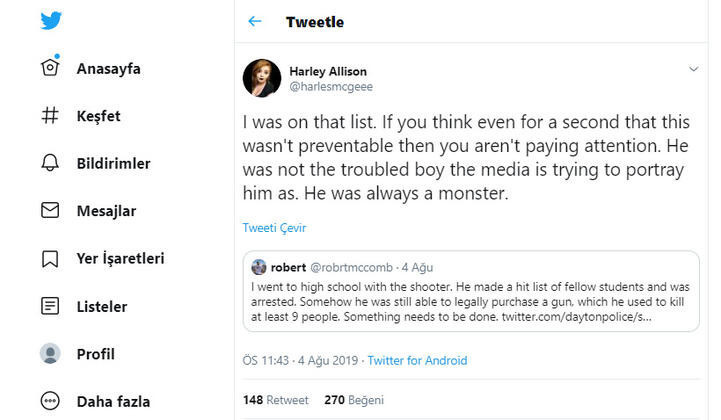Click the Twitter bird logo
Screen dimensions: 721x420
(x=51, y=20)
